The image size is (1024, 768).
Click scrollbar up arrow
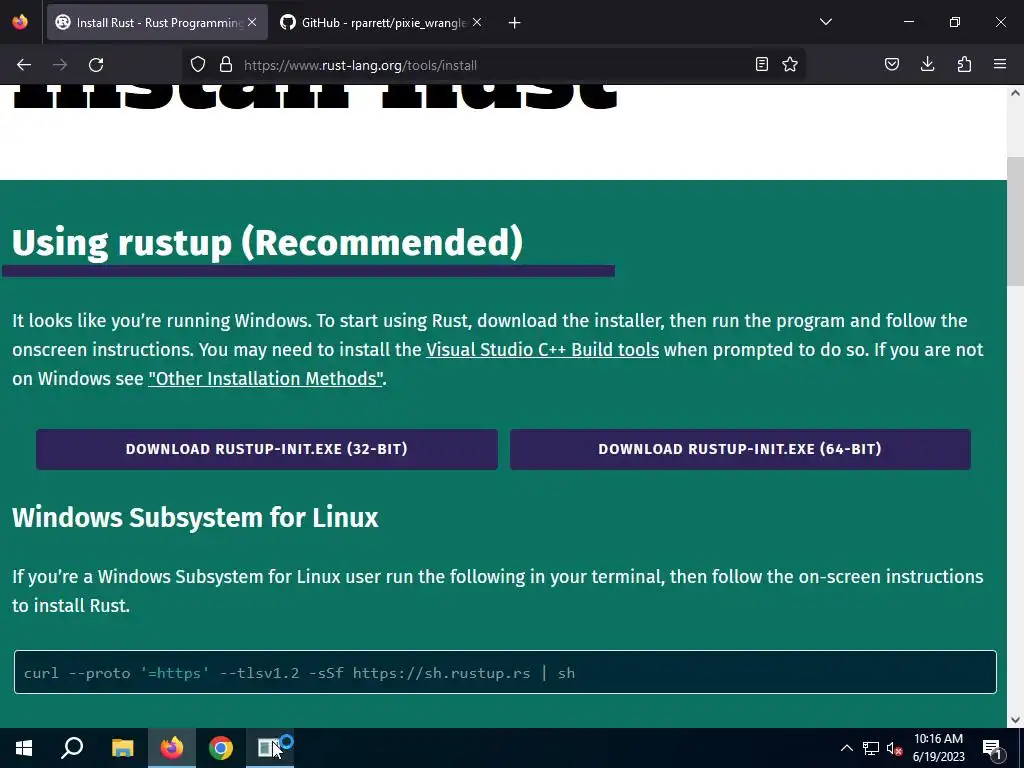[x=1016, y=93]
